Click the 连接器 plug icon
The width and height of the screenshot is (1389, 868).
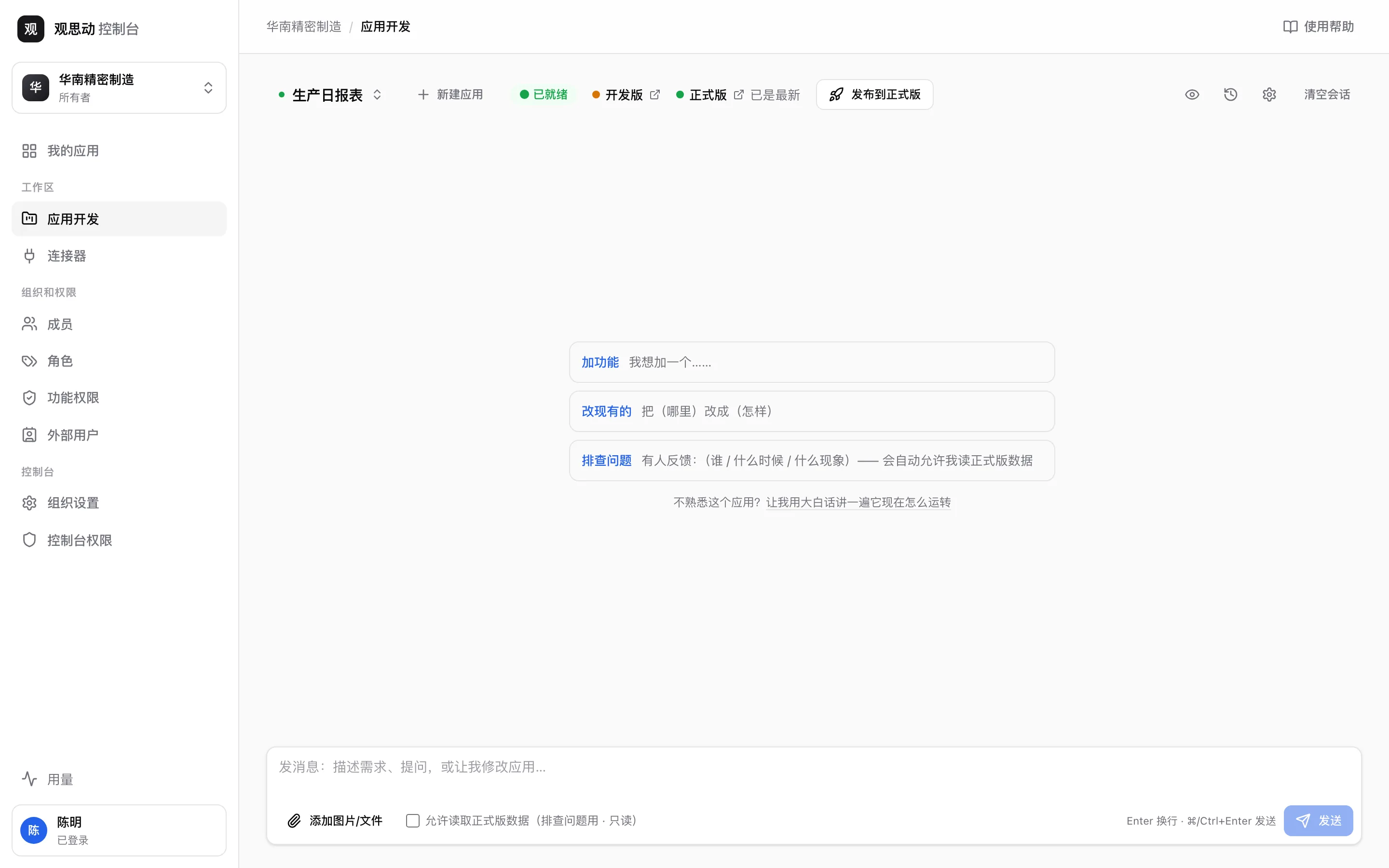point(29,256)
